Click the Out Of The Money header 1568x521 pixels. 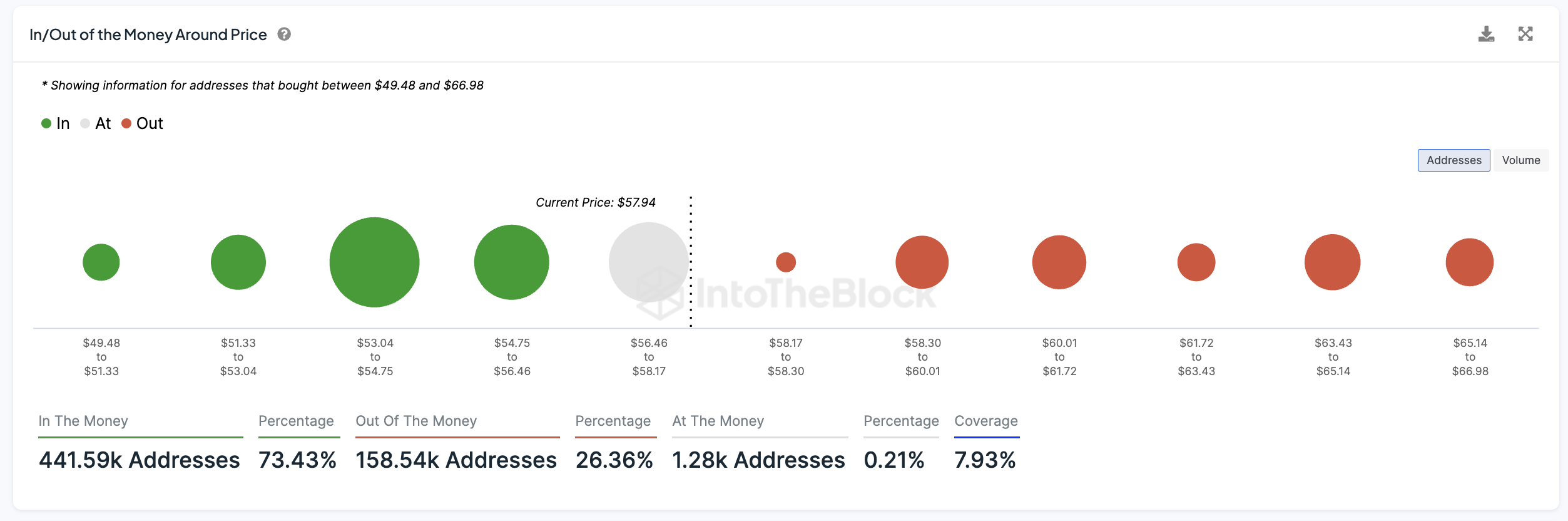click(416, 421)
